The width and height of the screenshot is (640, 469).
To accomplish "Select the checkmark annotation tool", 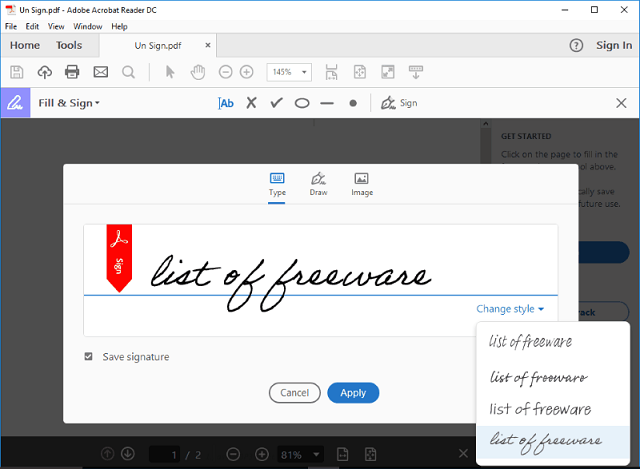I will click(x=277, y=103).
